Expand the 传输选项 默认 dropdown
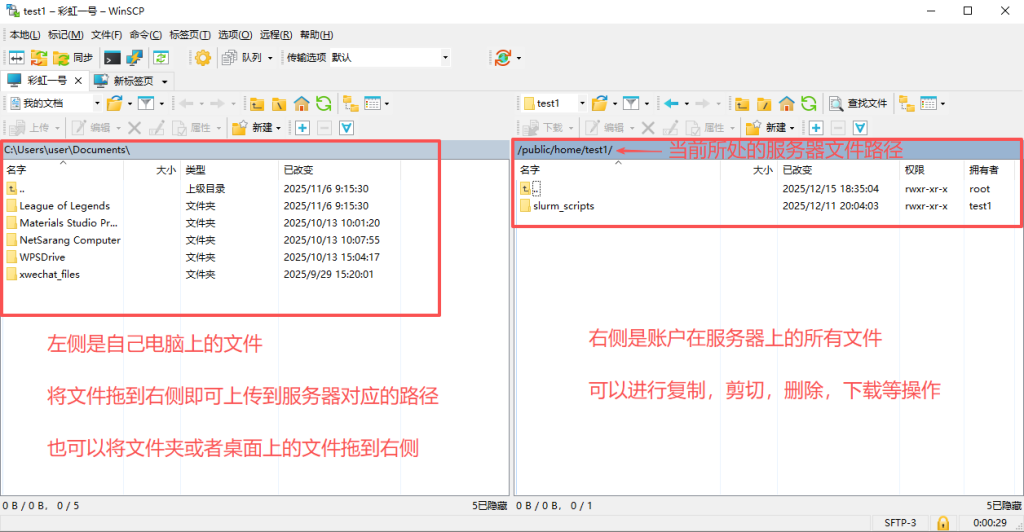Viewport: 1024px width, 532px height. pos(445,57)
